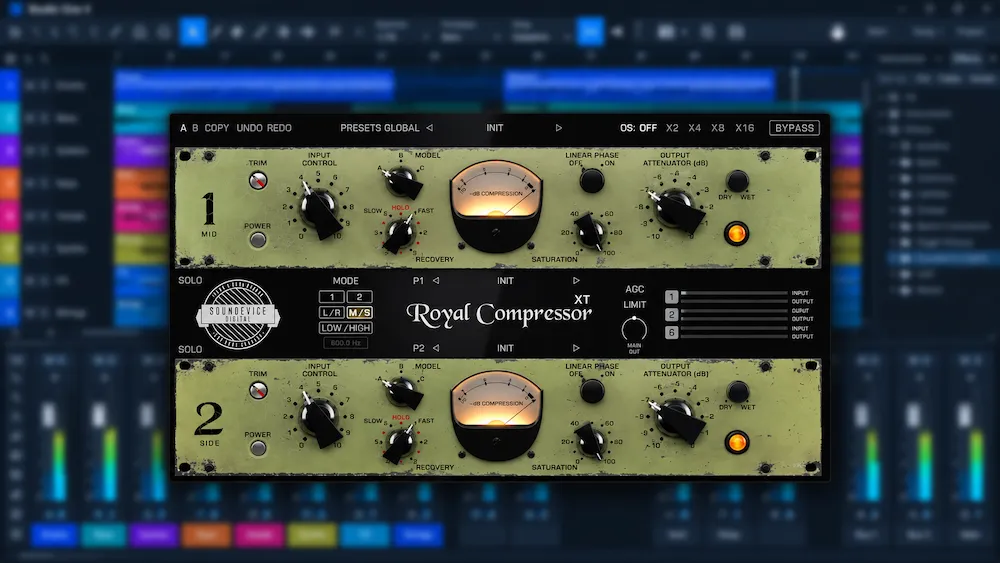Toggle unit 2 LINEAR PHASE switch
Screen dimensions: 1000x563
pyautogui.click(x=592, y=391)
